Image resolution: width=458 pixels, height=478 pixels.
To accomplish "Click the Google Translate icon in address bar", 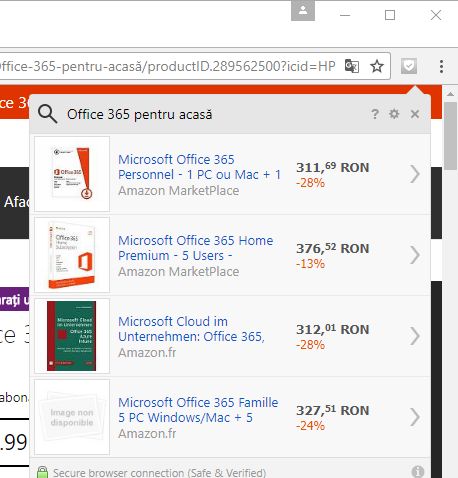I will tap(352, 66).
